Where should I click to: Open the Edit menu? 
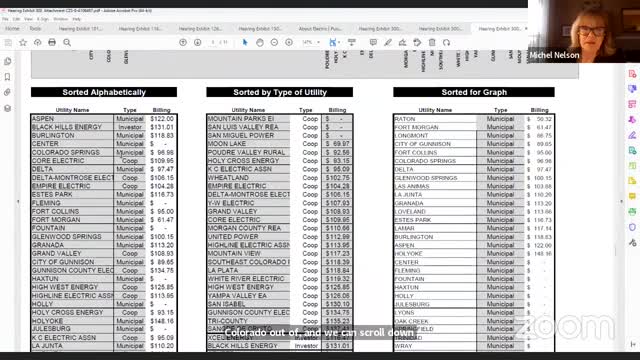point(16,19)
